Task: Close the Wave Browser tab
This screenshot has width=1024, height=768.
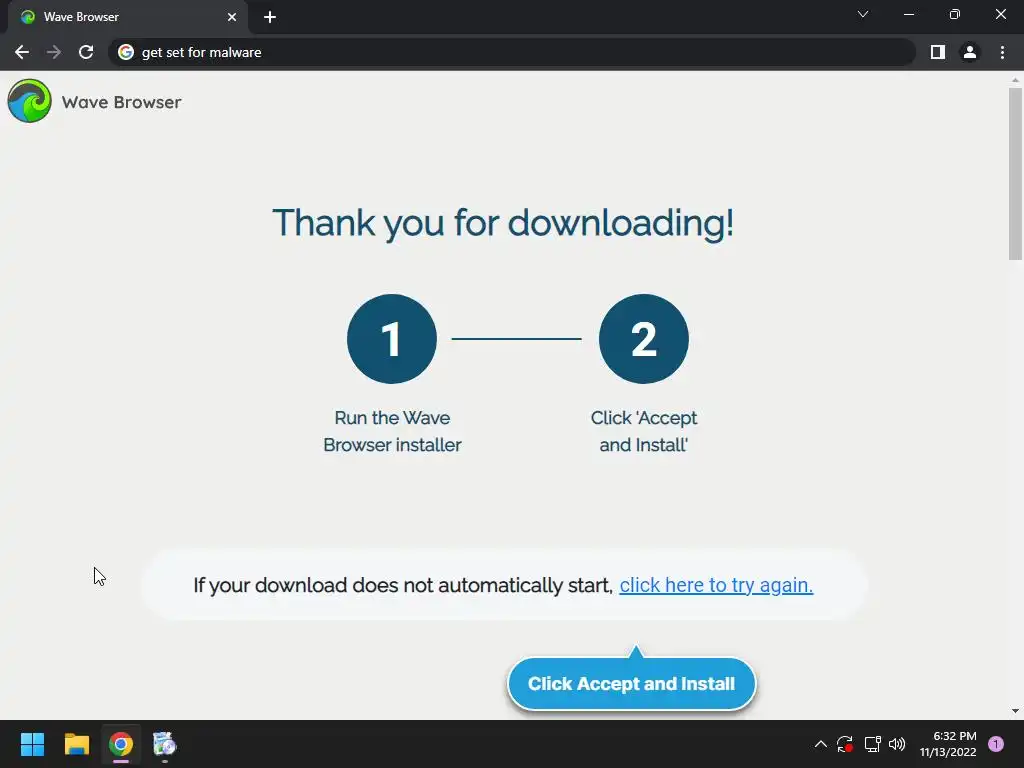Action: coord(232,17)
